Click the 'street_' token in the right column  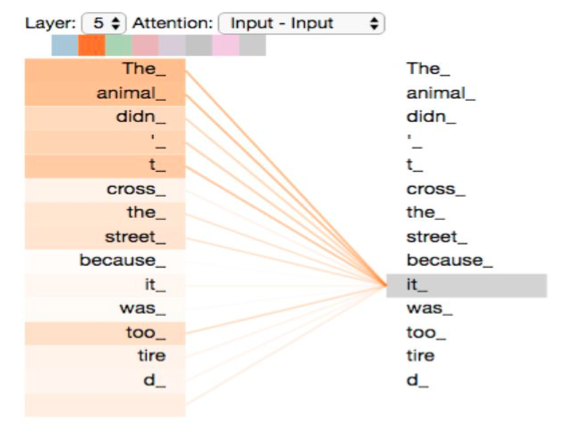[x=437, y=237]
